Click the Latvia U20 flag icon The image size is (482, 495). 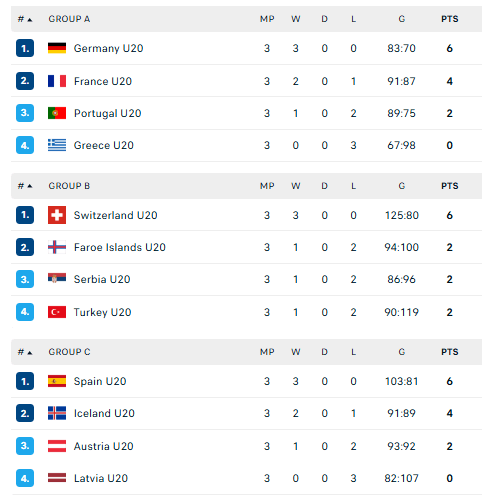click(x=57, y=478)
